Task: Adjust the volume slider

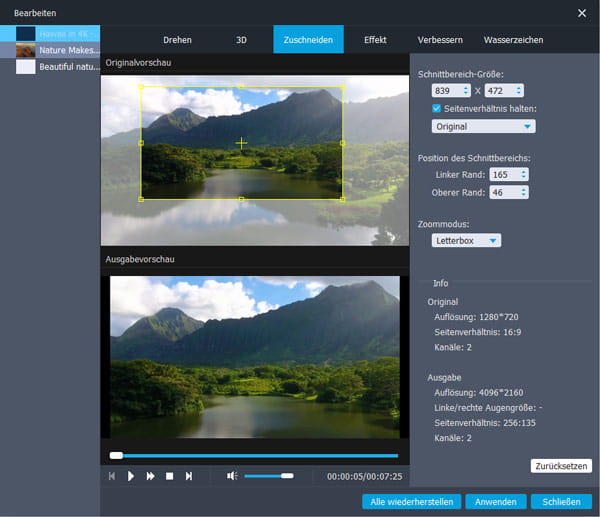Action: [268, 476]
